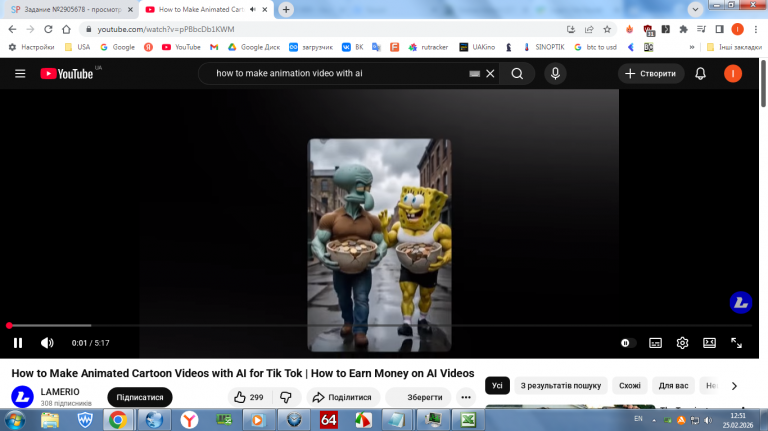This screenshot has height=431, width=768.
Task: Open Chrome three-dot menu
Action: [x=756, y=29]
